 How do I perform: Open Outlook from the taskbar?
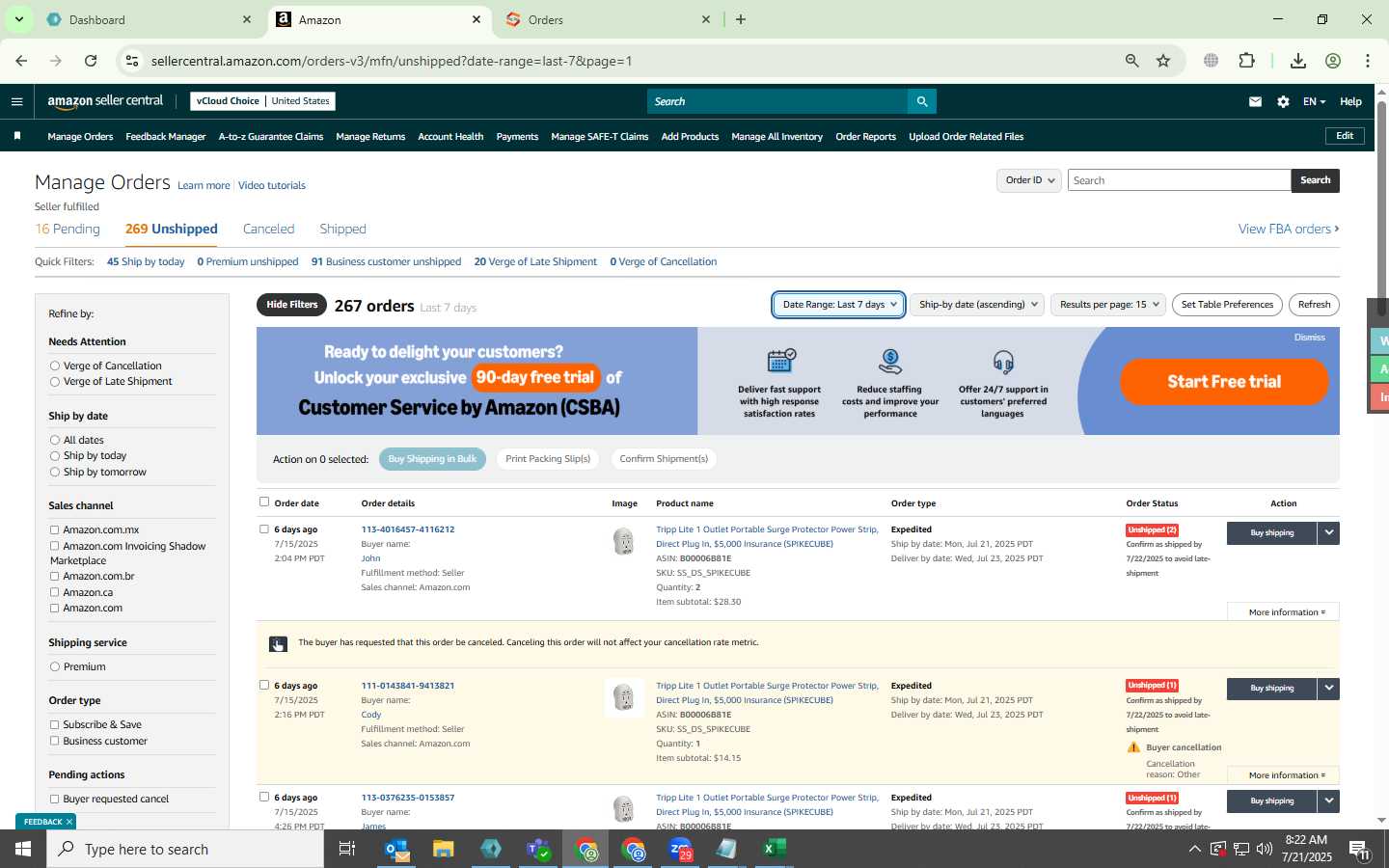click(396, 849)
